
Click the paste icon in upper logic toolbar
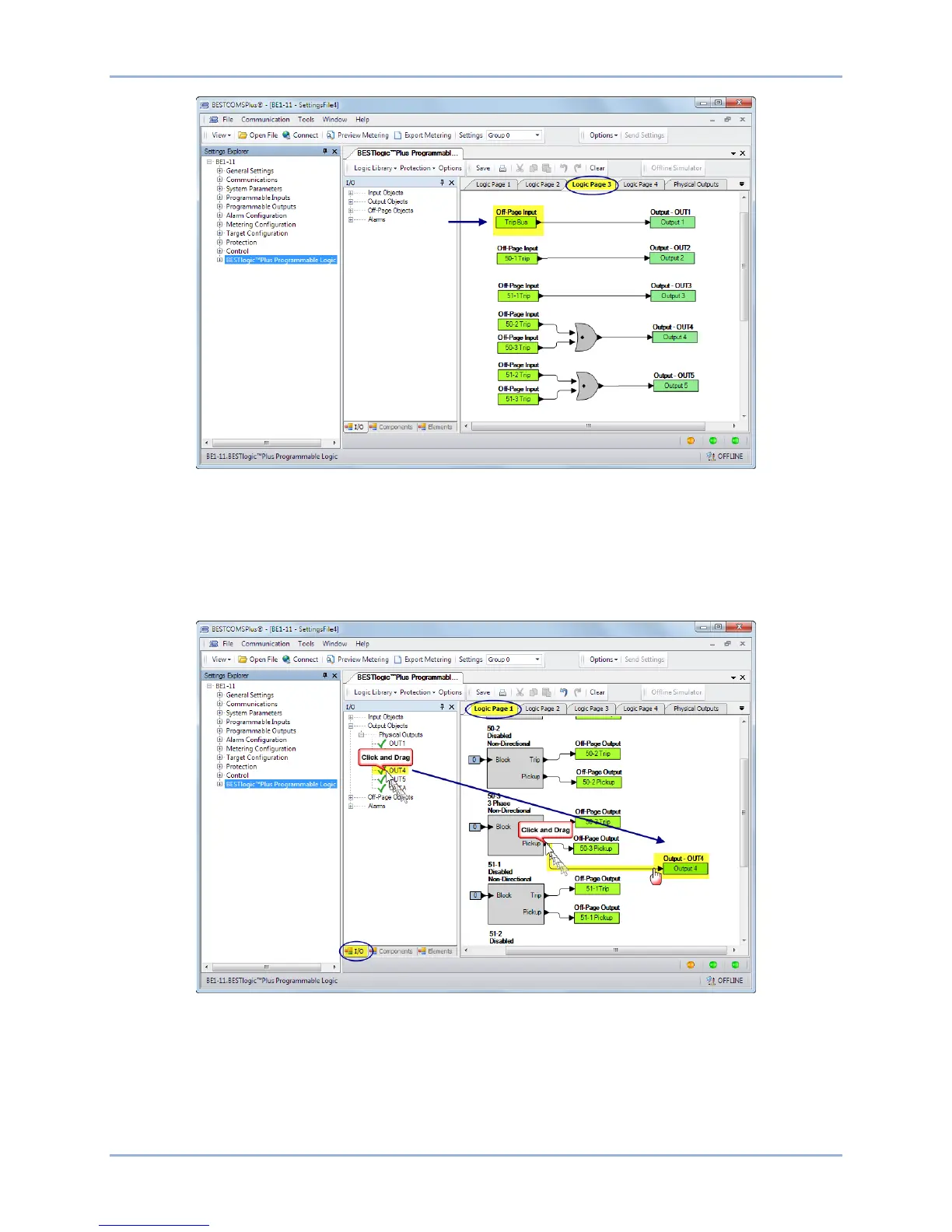click(547, 168)
